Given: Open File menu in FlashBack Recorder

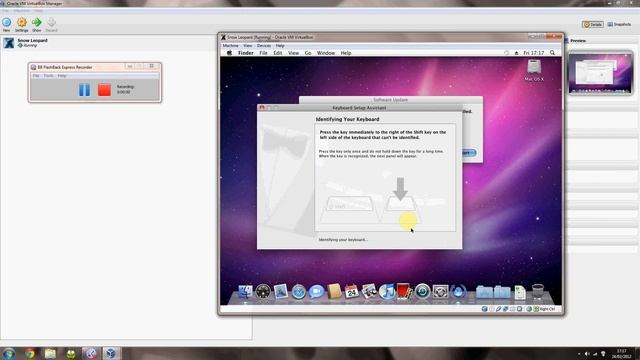Looking at the screenshot, I should (36, 76).
